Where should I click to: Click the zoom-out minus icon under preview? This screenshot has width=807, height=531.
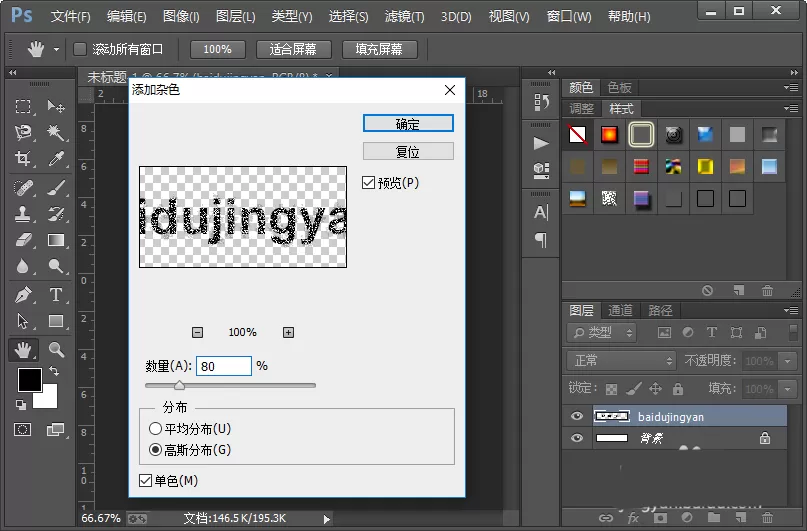[x=197, y=332]
